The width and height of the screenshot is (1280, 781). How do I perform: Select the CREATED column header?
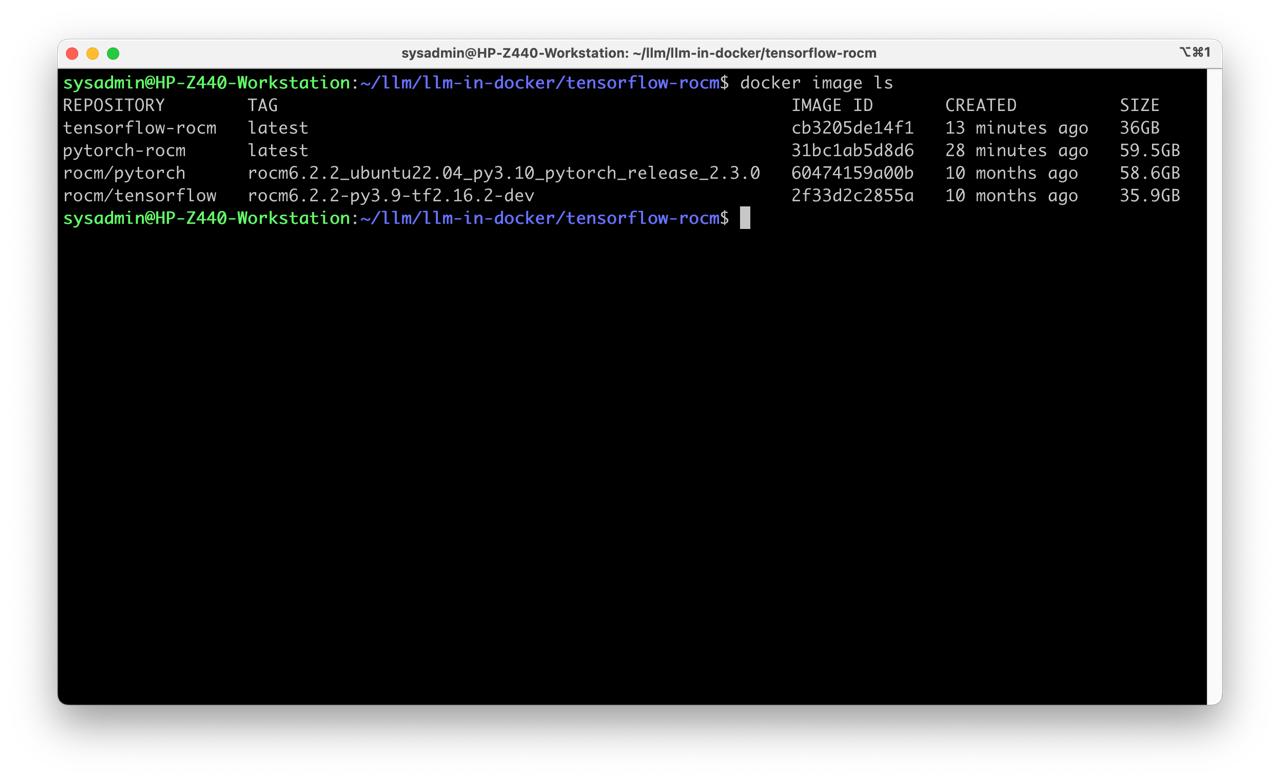coord(981,105)
